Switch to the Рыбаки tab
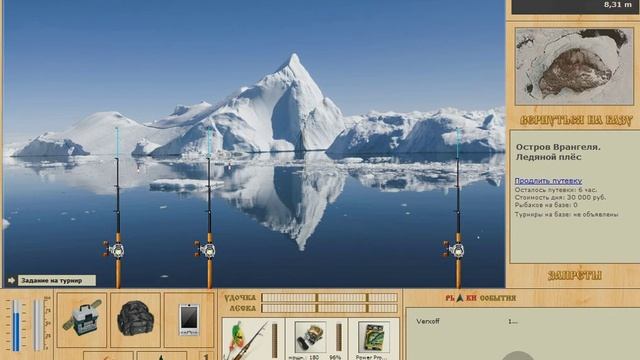 [x=461, y=298]
